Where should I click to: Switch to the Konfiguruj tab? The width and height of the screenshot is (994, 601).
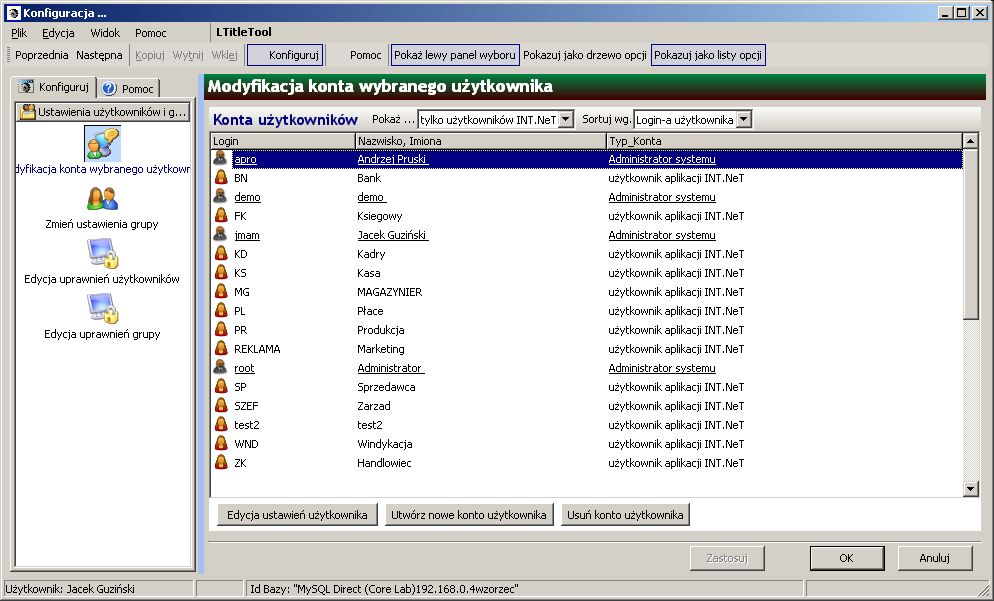(x=54, y=87)
